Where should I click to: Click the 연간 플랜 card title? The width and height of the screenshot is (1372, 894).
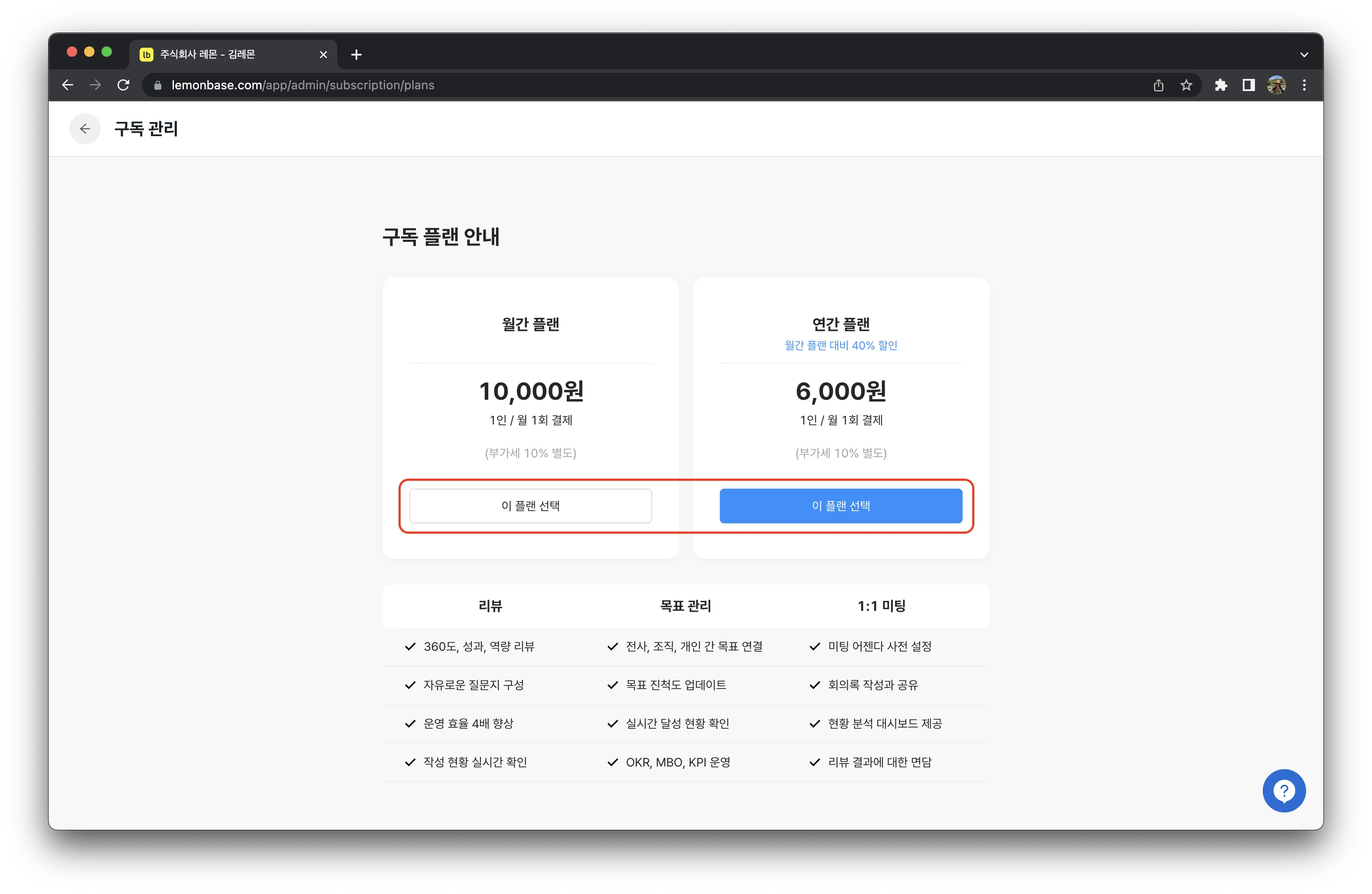tap(840, 324)
